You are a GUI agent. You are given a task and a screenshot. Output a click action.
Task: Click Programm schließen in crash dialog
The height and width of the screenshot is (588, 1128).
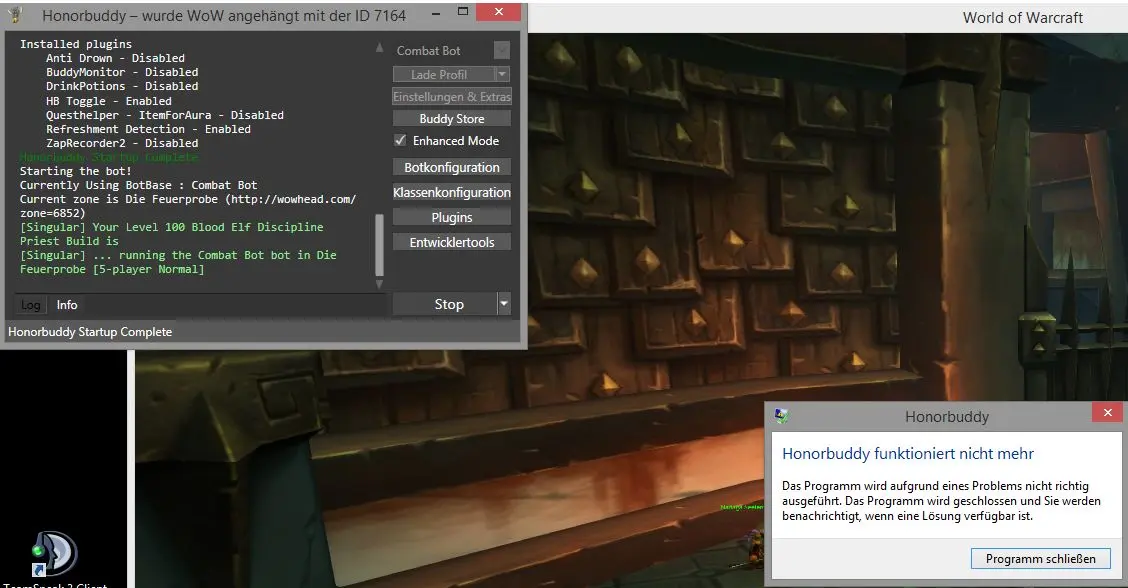click(1040, 558)
